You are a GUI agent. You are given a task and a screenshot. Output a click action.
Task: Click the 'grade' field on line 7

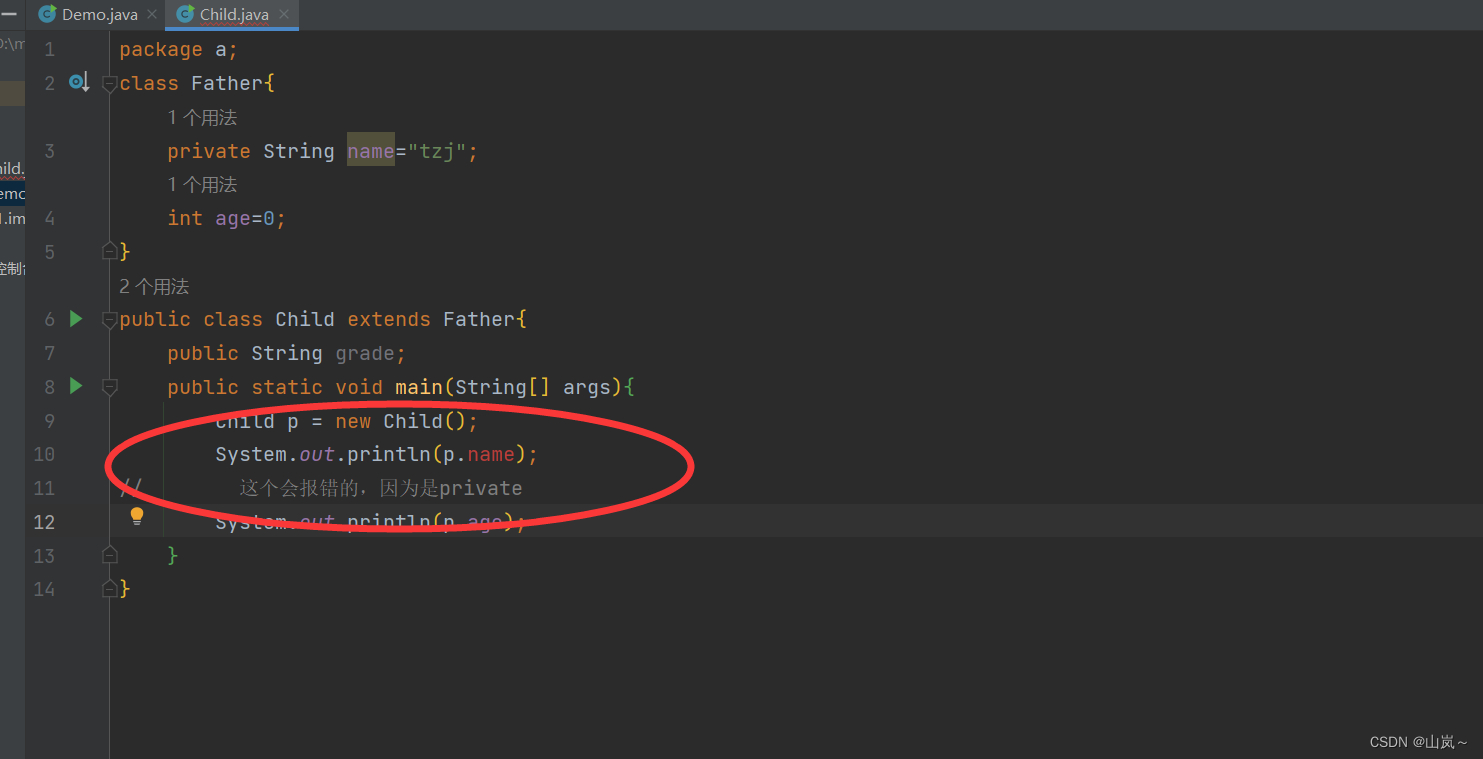click(x=365, y=353)
